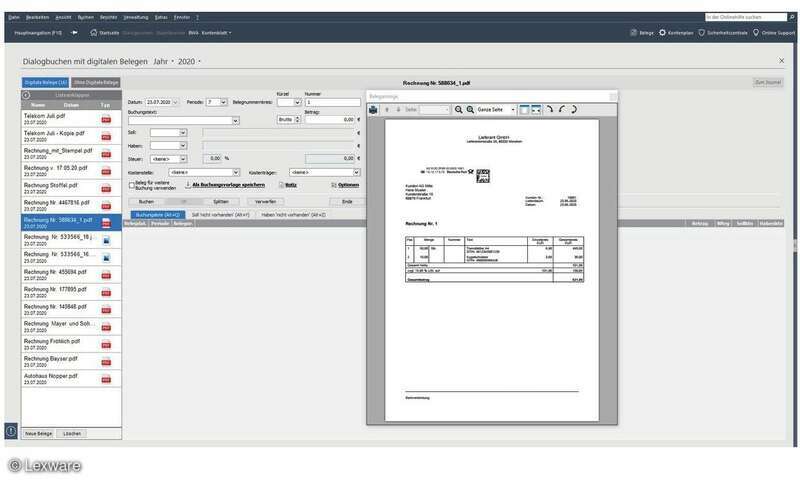
Task: Click the Betrag amount input field
Action: pos(330,119)
